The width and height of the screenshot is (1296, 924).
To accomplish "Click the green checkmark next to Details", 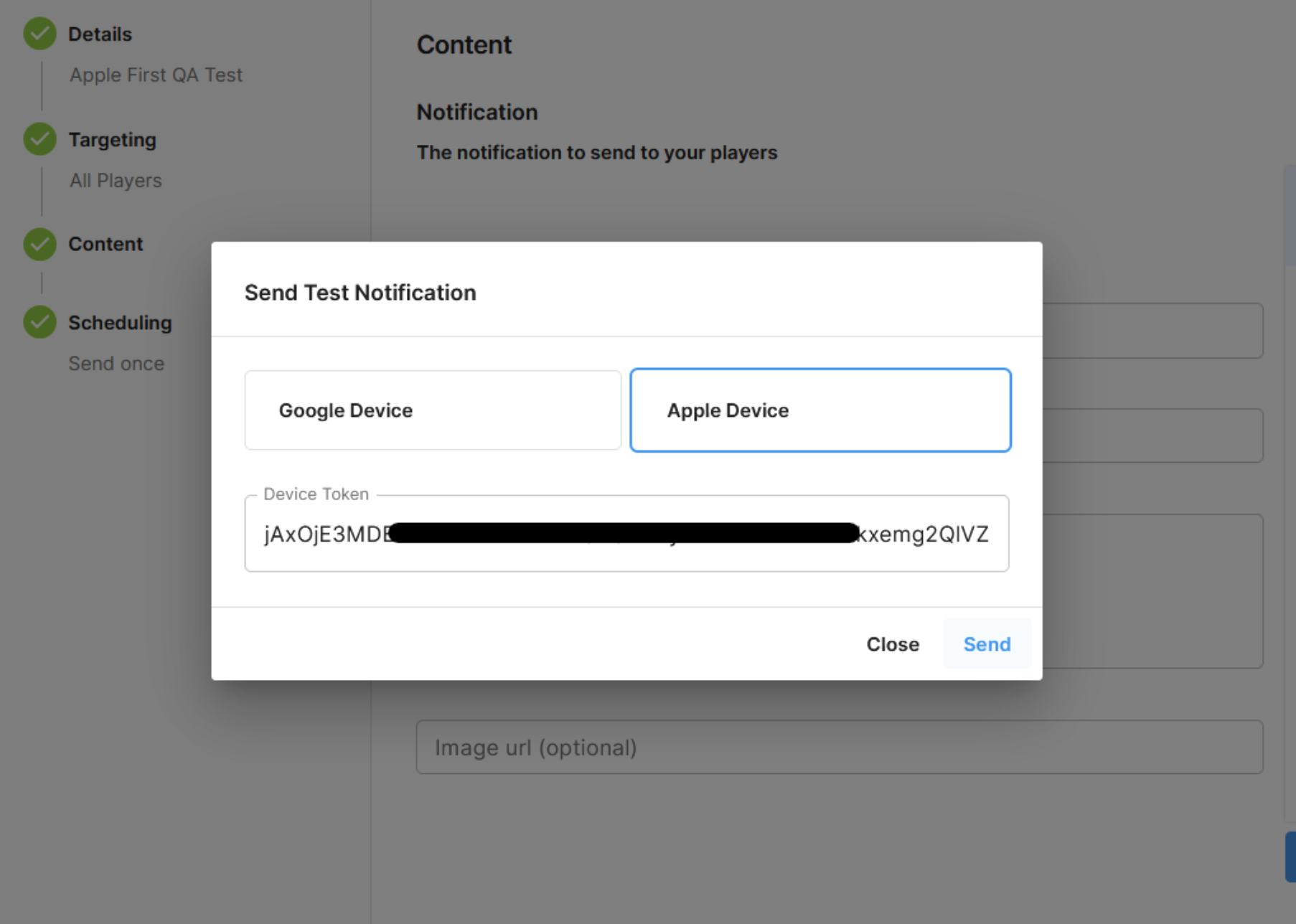I will pyautogui.click(x=39, y=34).
